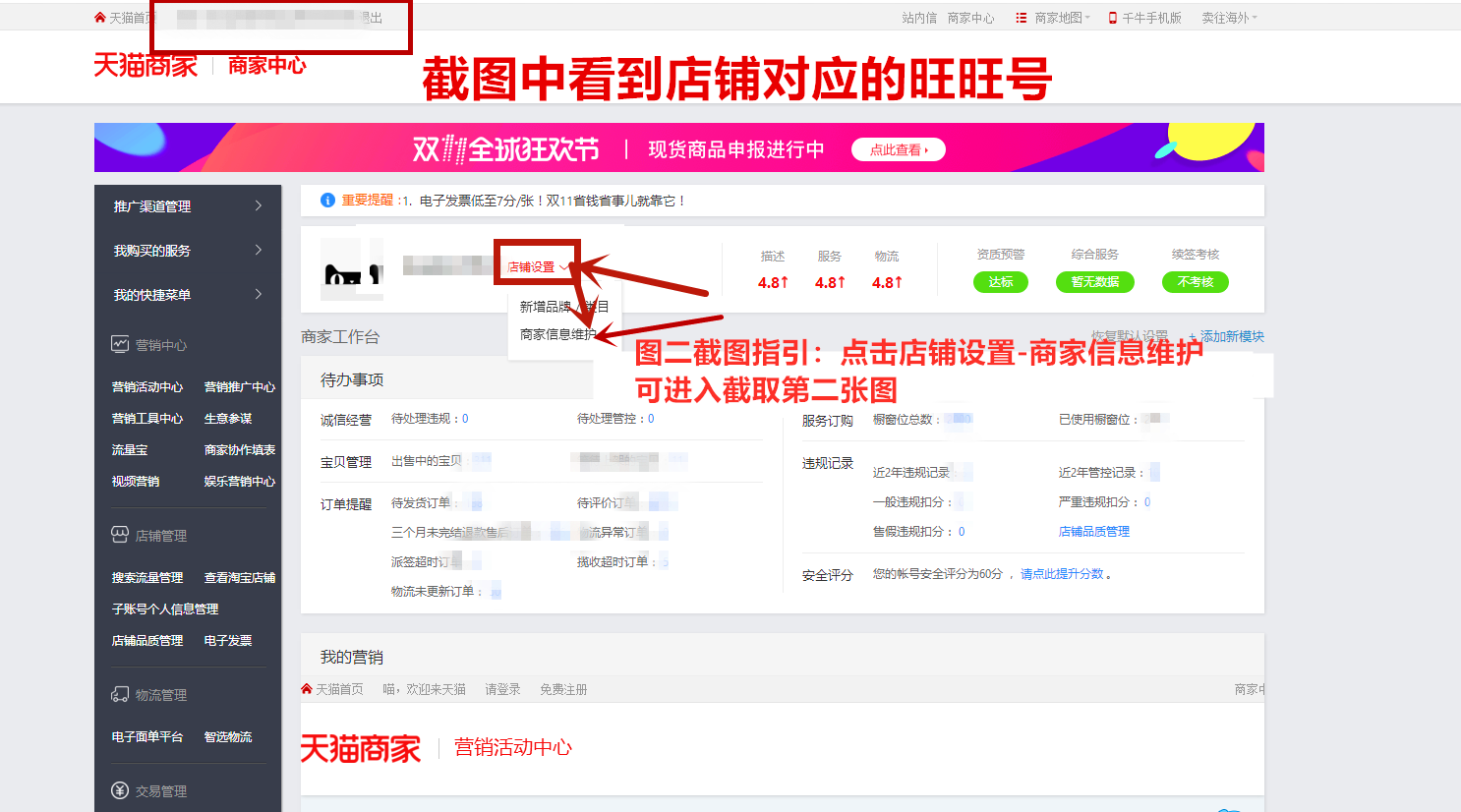The height and width of the screenshot is (812, 1461).
Task: Click 商家中心 link in top bar
Action: pos(970,18)
